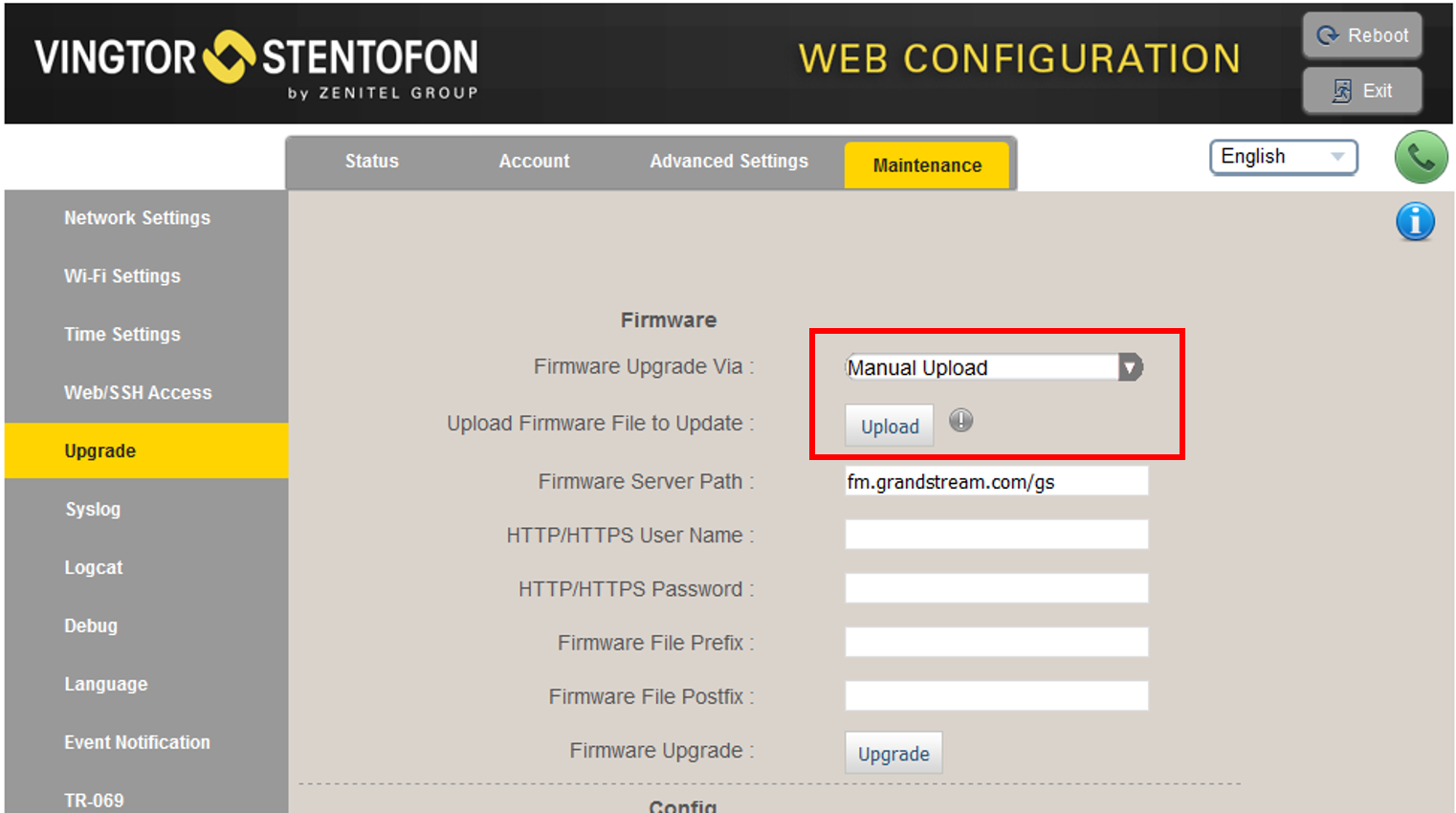Image resolution: width=1456 pixels, height=813 pixels.
Task: Select Network Settings in the sidebar
Action: [137, 218]
